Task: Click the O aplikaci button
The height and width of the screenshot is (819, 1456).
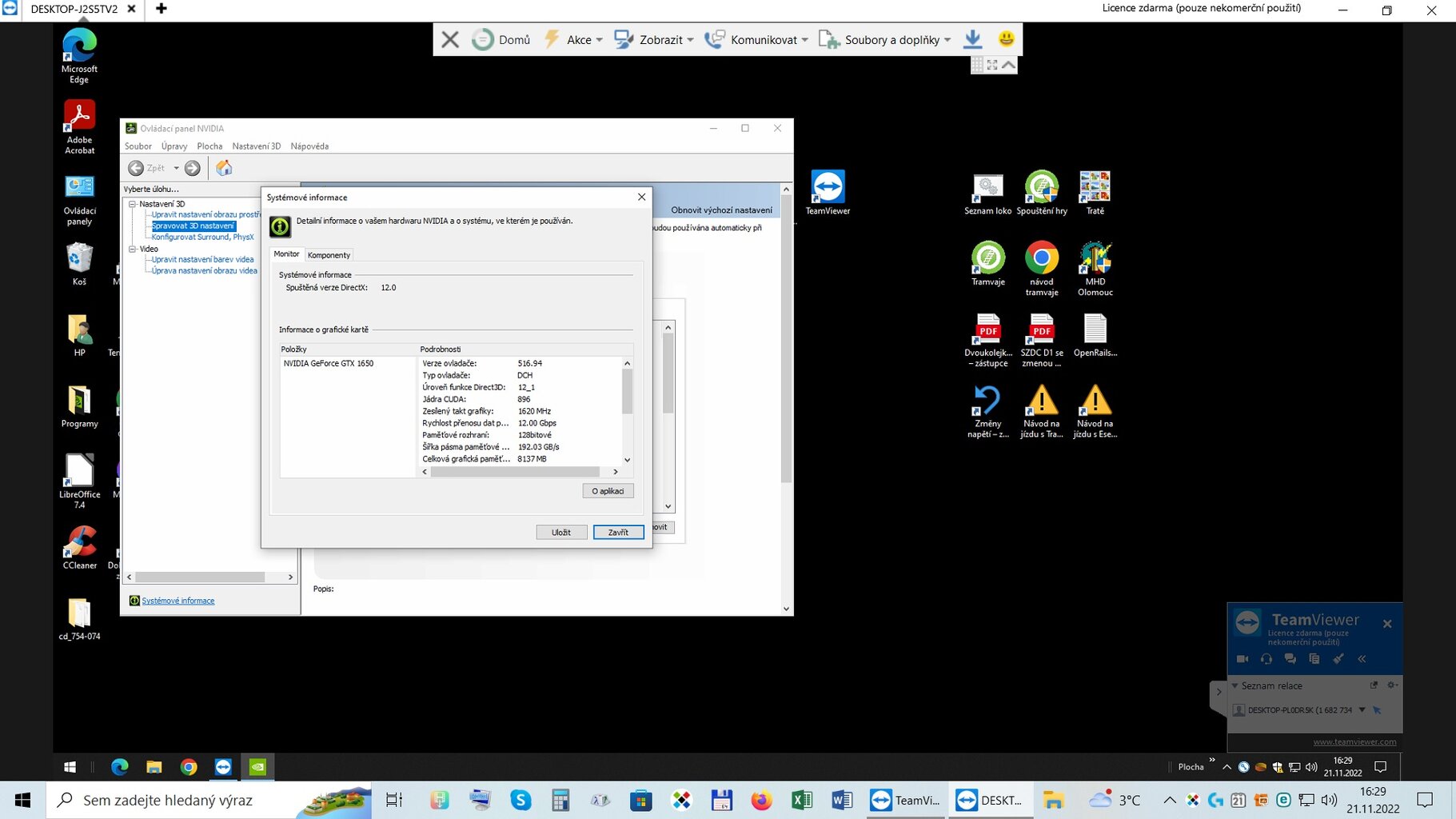Action: point(608,491)
